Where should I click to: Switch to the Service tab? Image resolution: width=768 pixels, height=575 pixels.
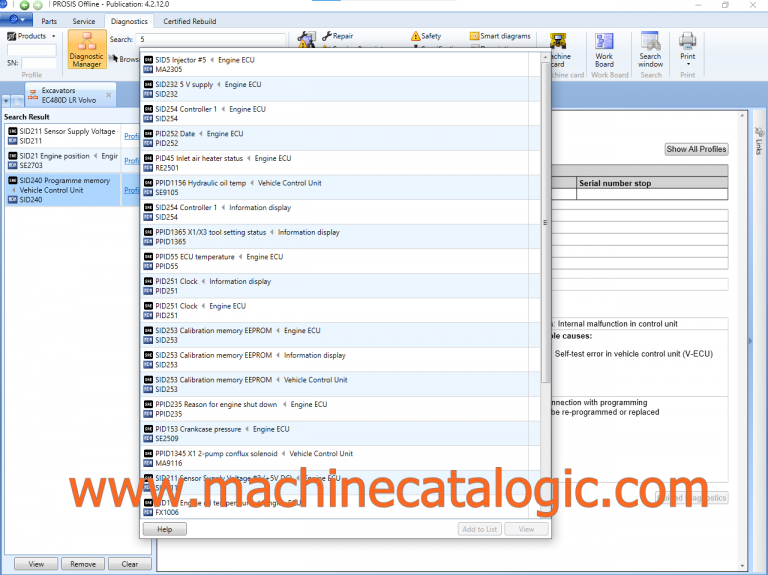(x=84, y=22)
